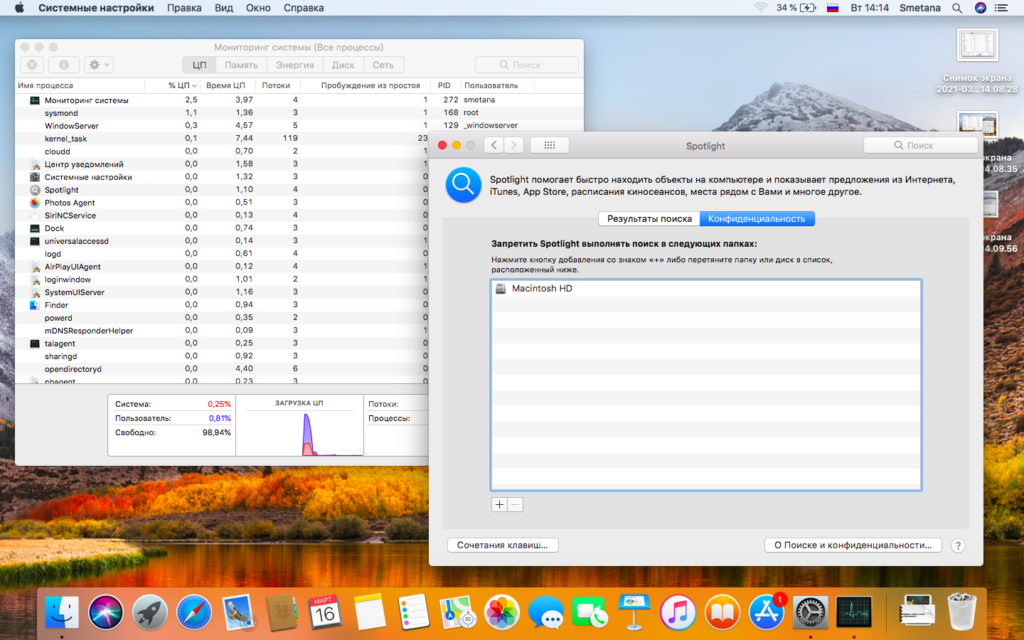Click search field in Spotlight preferences

[921, 145]
